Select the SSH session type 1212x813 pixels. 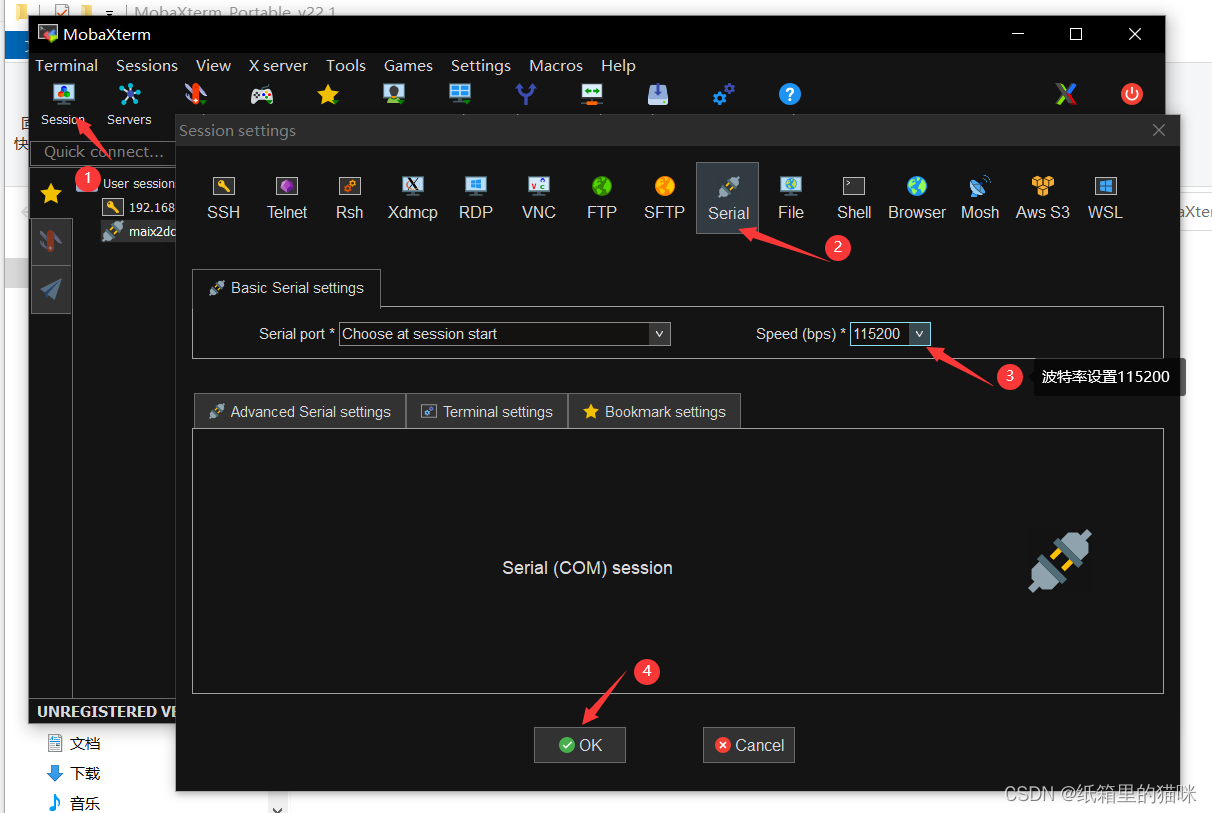pyautogui.click(x=224, y=198)
